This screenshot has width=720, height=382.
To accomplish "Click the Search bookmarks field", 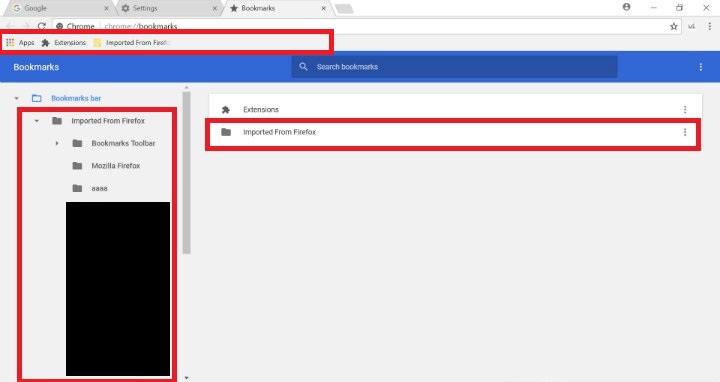I will click(x=454, y=67).
